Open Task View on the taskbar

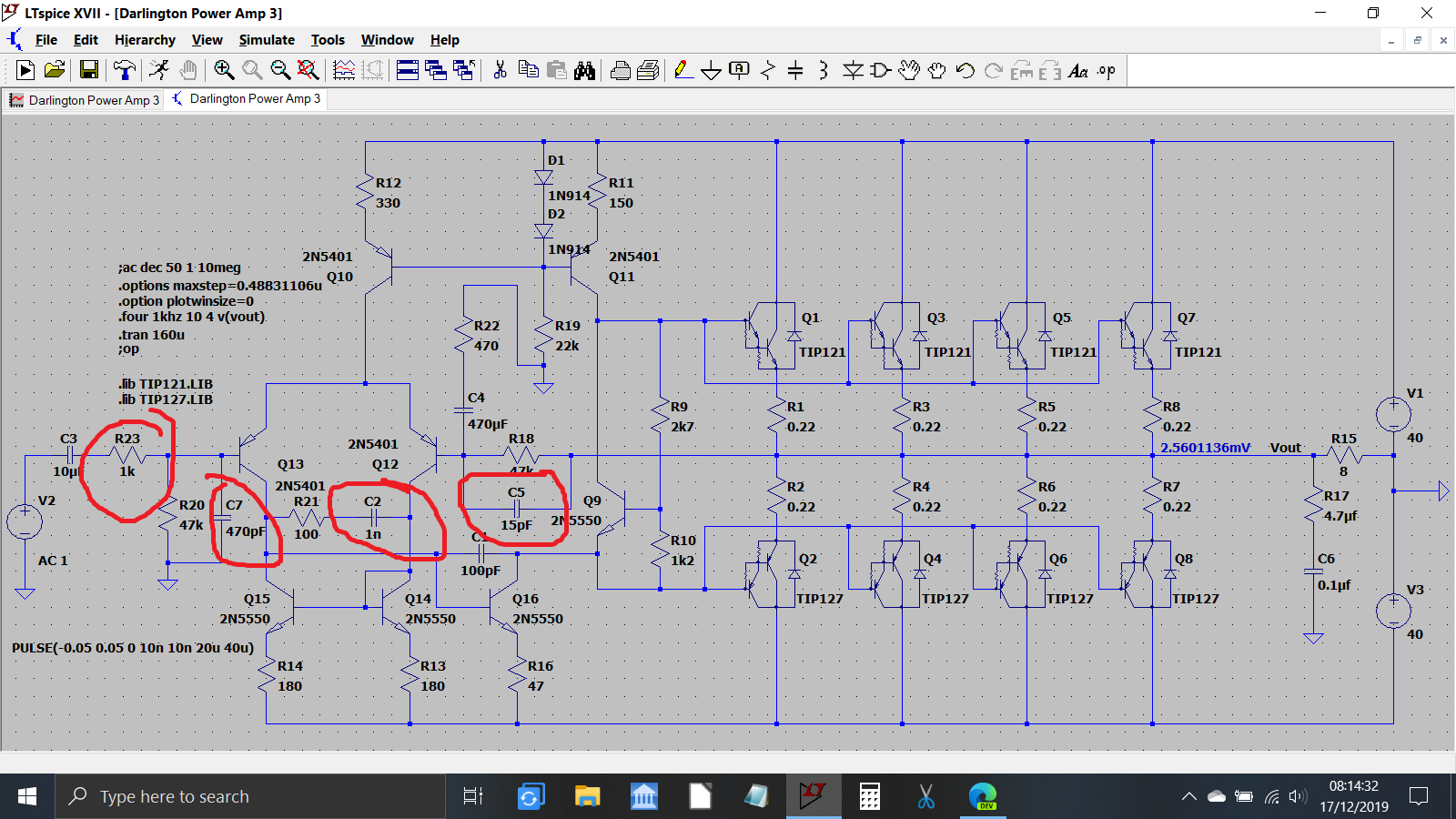click(472, 797)
